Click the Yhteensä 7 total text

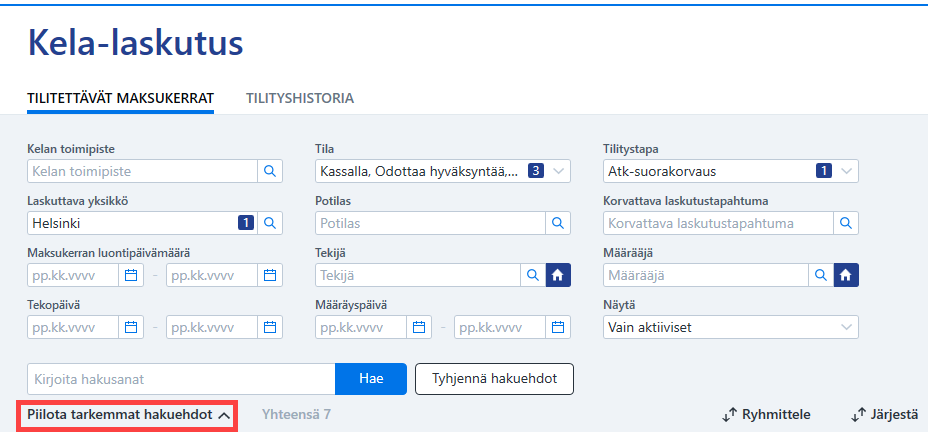pyautogui.click(x=297, y=415)
